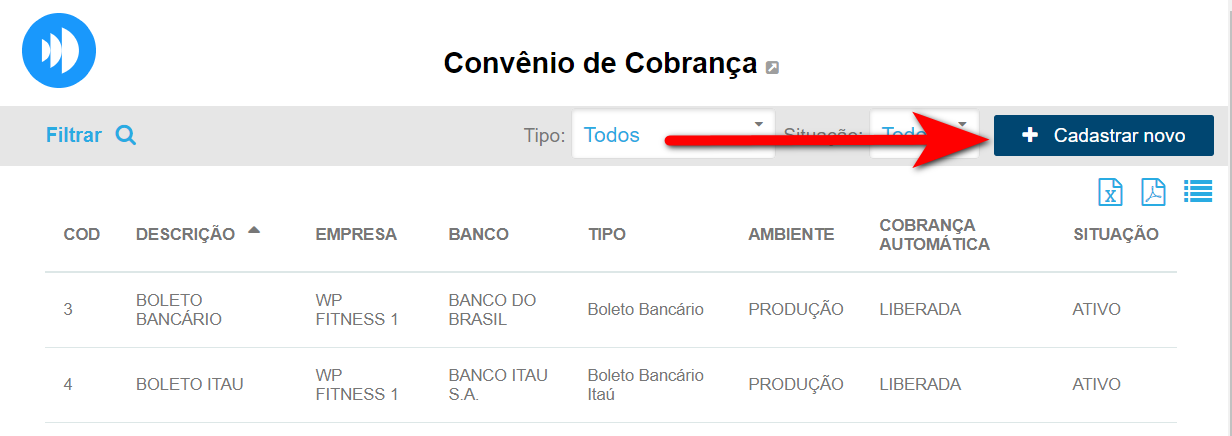Image resolution: width=1232 pixels, height=436 pixels.
Task: Export the table to PDF
Action: coord(1154,192)
